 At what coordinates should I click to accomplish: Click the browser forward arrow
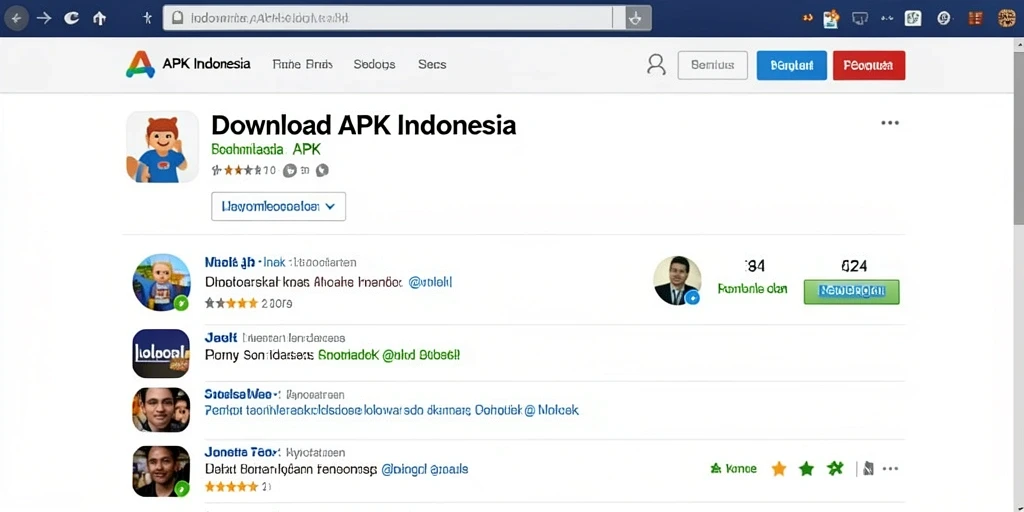(44, 18)
